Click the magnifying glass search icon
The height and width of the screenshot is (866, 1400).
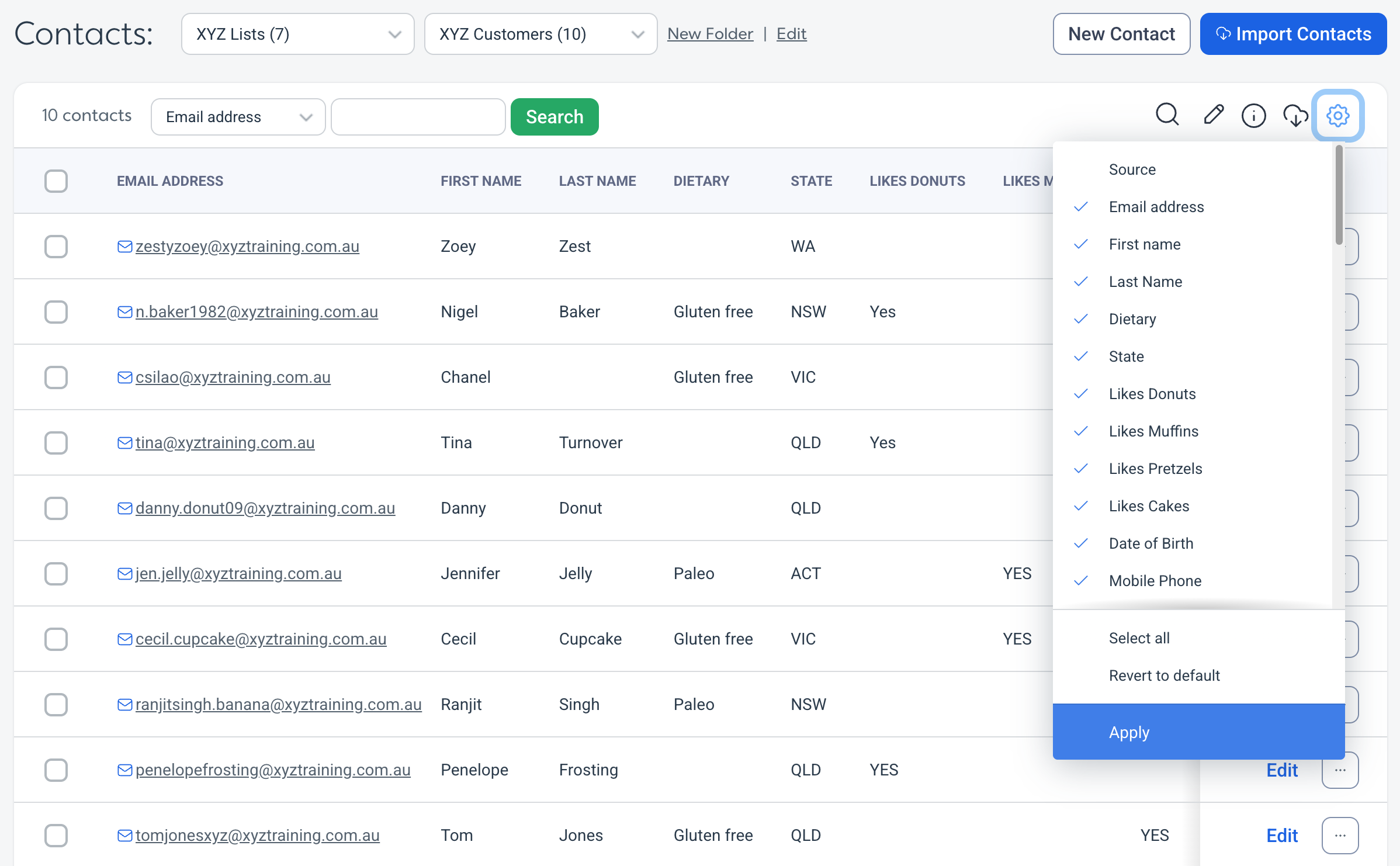point(1167,115)
